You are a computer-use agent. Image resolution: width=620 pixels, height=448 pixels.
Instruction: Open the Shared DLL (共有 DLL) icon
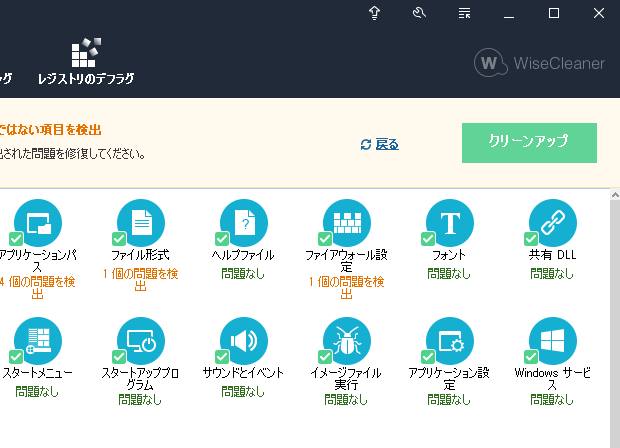(553, 223)
